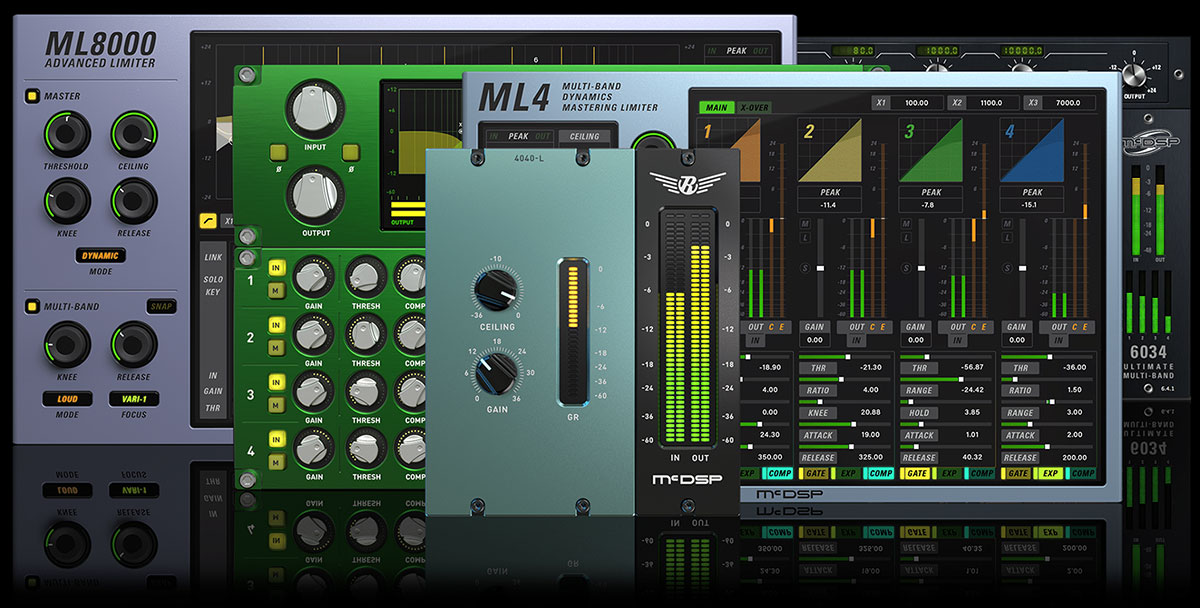Toggle the ML8000 Master enable LED
The image size is (1200, 608).
[x=32, y=96]
